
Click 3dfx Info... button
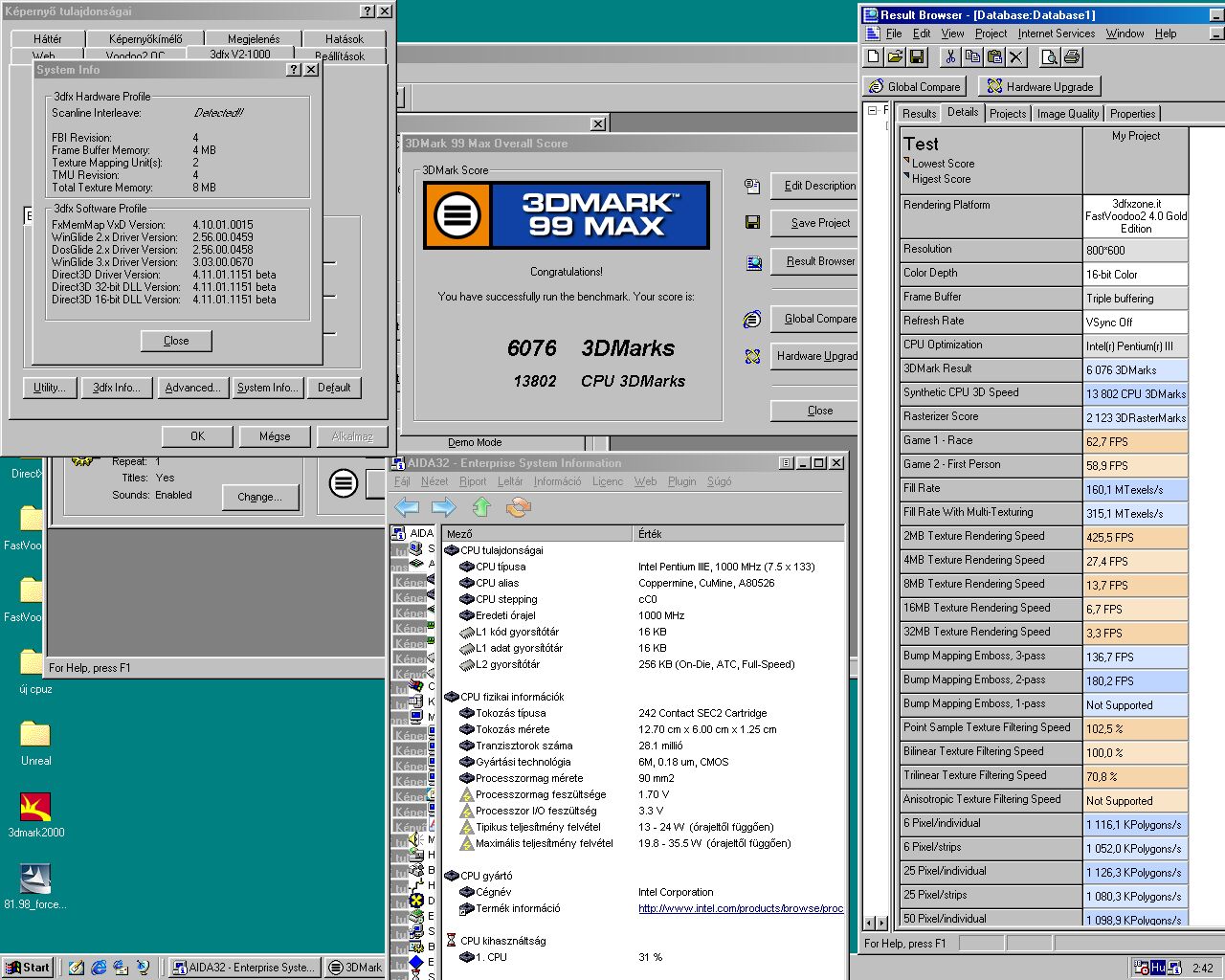point(117,388)
